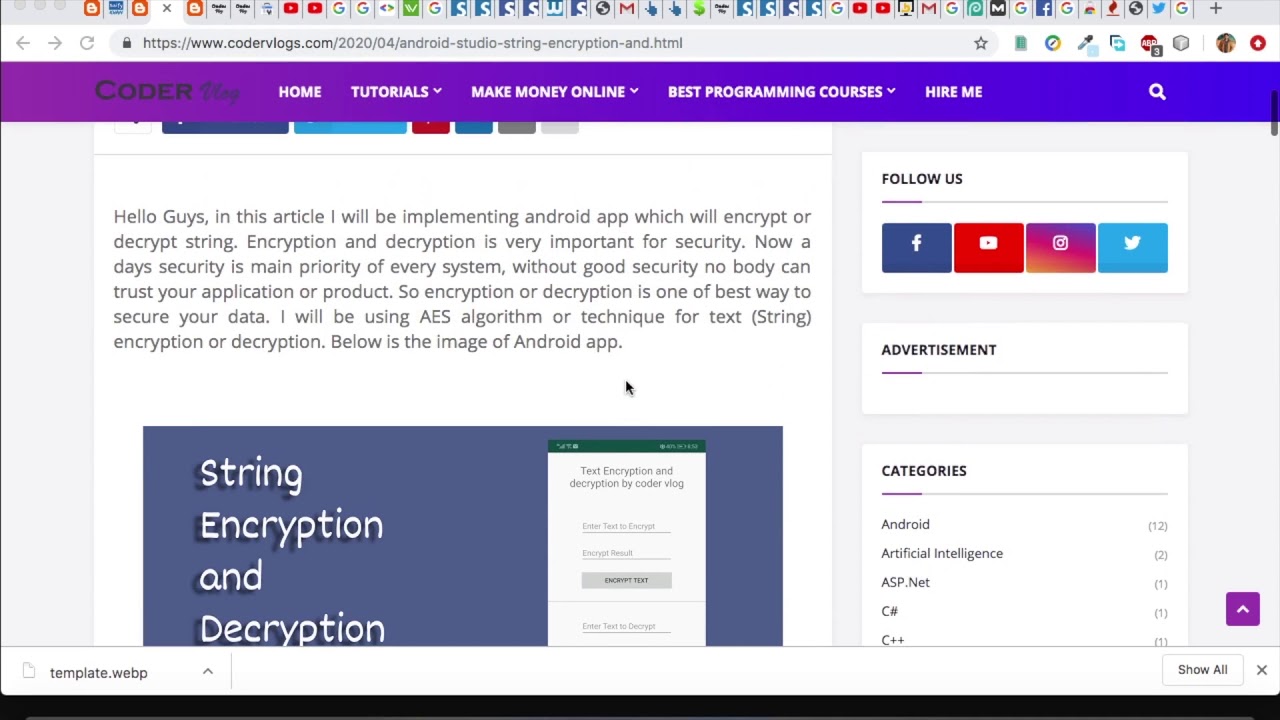Open the Coder Vlogs site logo

(167, 91)
